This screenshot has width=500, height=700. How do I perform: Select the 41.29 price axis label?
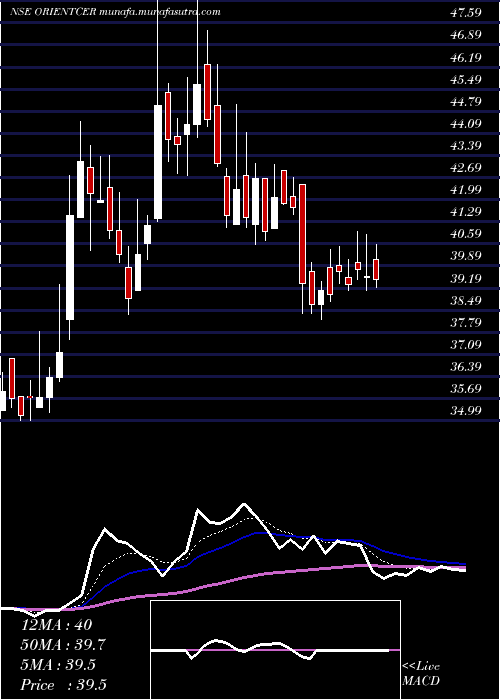click(x=466, y=212)
